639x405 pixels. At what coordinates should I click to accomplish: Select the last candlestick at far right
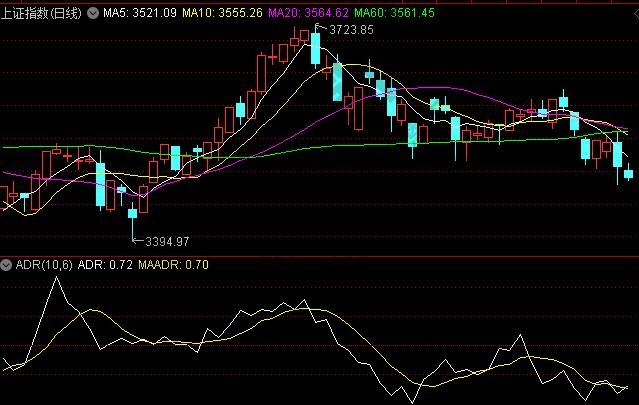pos(628,174)
